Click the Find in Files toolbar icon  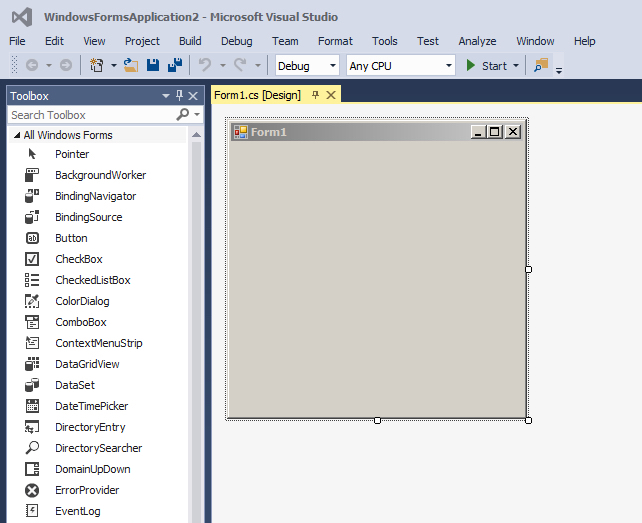pos(541,65)
